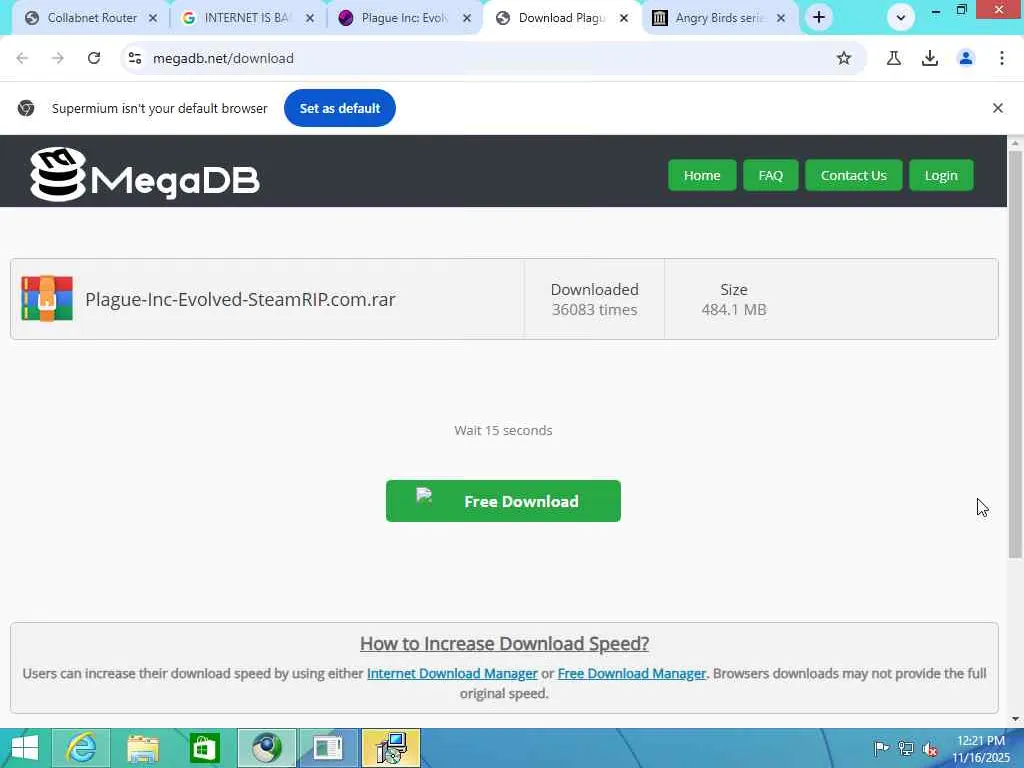
Task: Set Supermium as default browser
Action: coord(340,108)
